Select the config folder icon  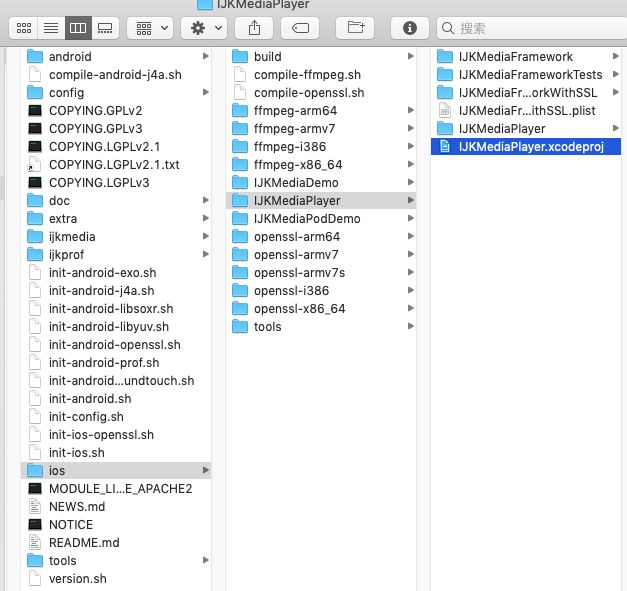pos(35,92)
